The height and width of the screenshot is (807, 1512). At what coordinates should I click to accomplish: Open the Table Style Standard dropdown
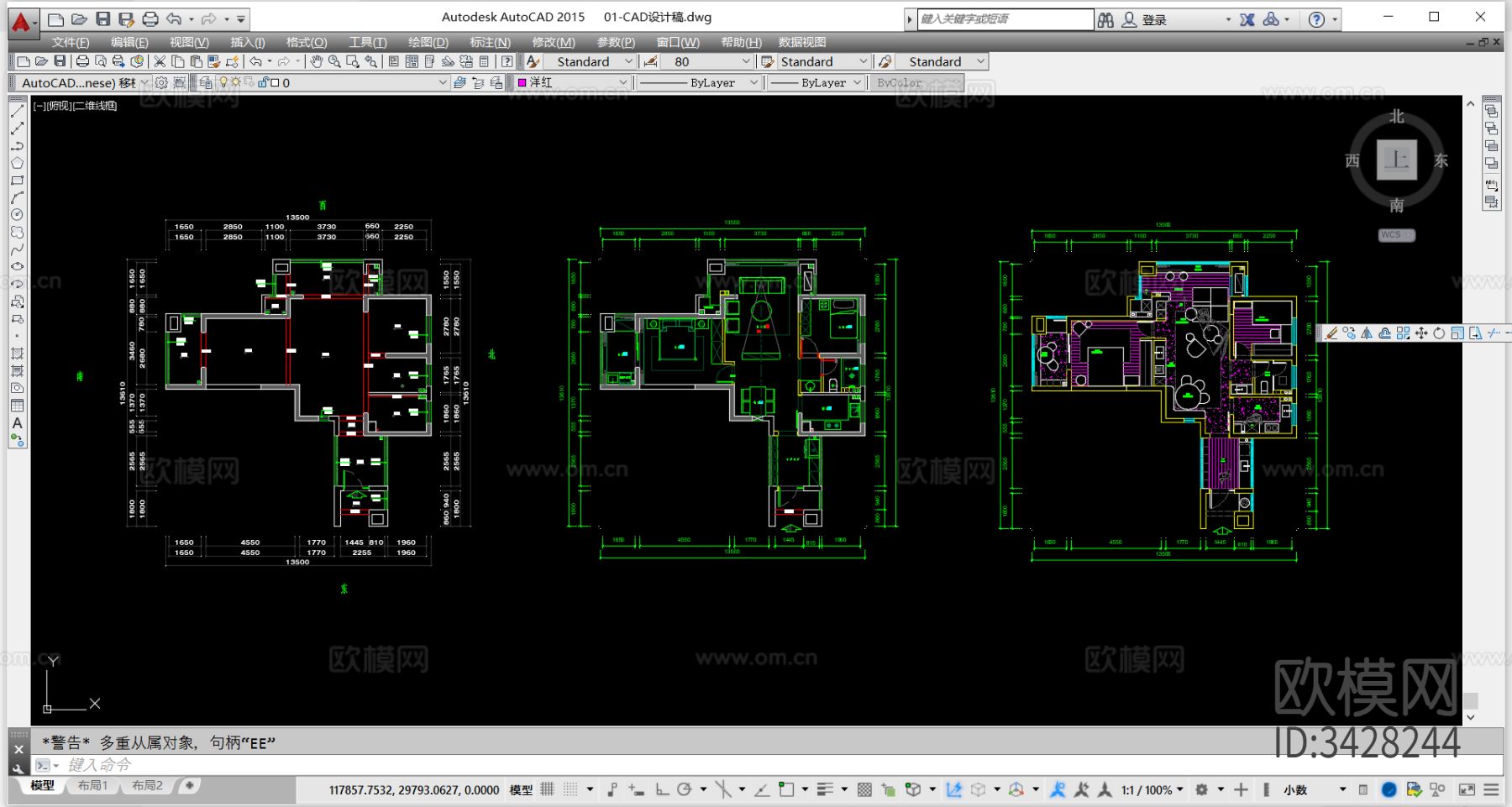point(823,61)
